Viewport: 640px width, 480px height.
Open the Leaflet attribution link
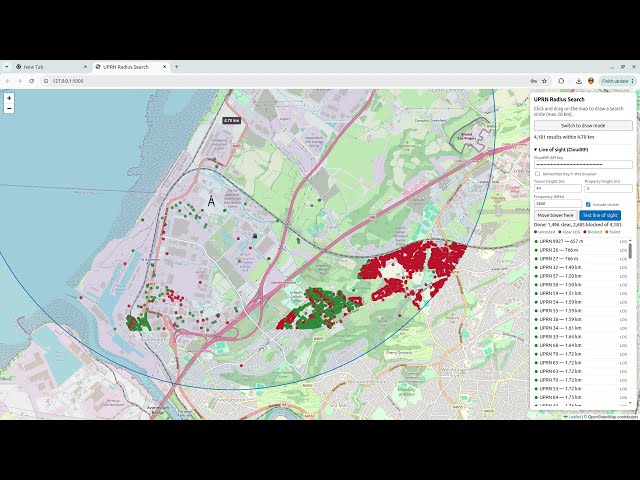tap(574, 417)
